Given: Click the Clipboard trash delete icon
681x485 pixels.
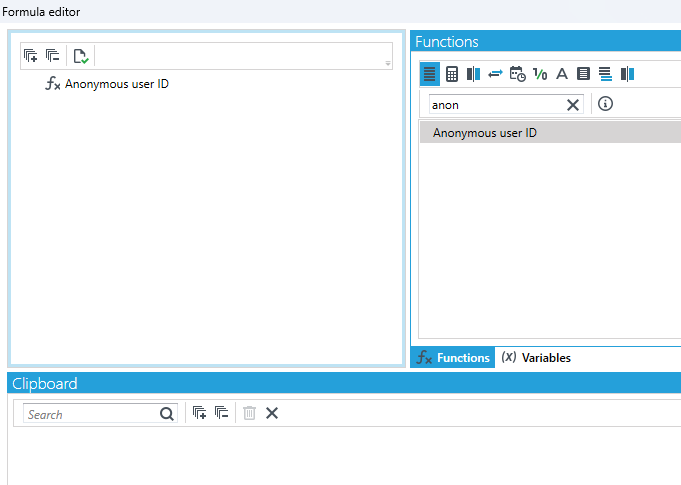Looking at the screenshot, I should pyautogui.click(x=249, y=413).
